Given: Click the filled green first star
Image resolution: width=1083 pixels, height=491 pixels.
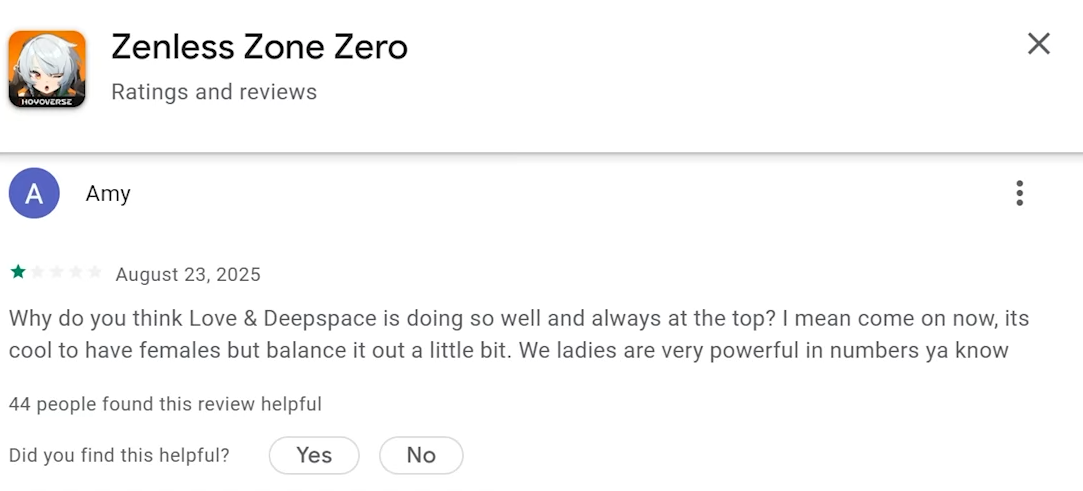Looking at the screenshot, I should pos(18,272).
